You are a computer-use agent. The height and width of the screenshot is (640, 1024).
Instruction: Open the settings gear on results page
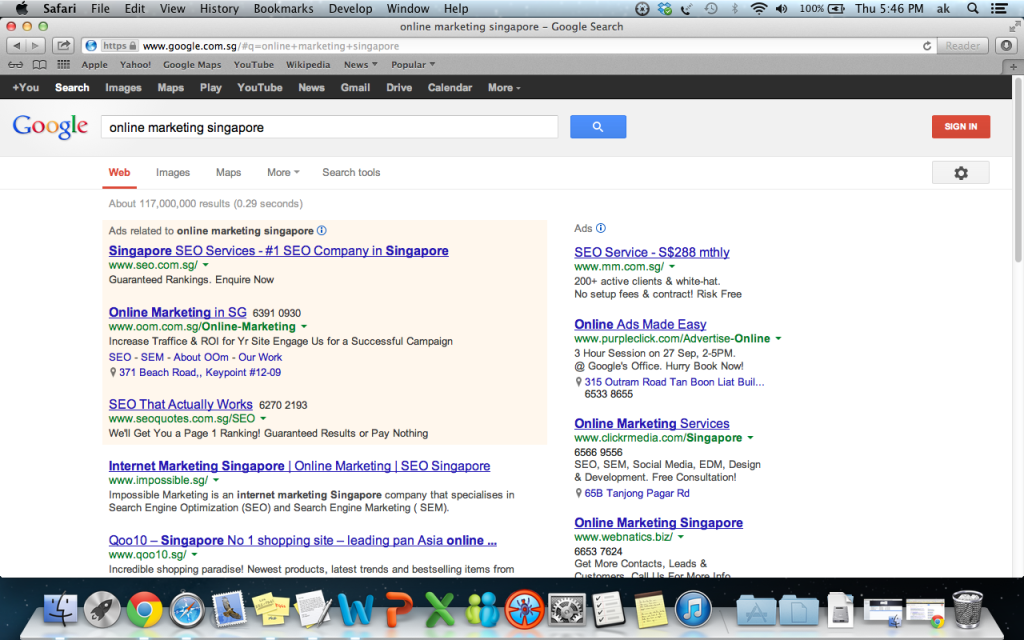tap(960, 173)
